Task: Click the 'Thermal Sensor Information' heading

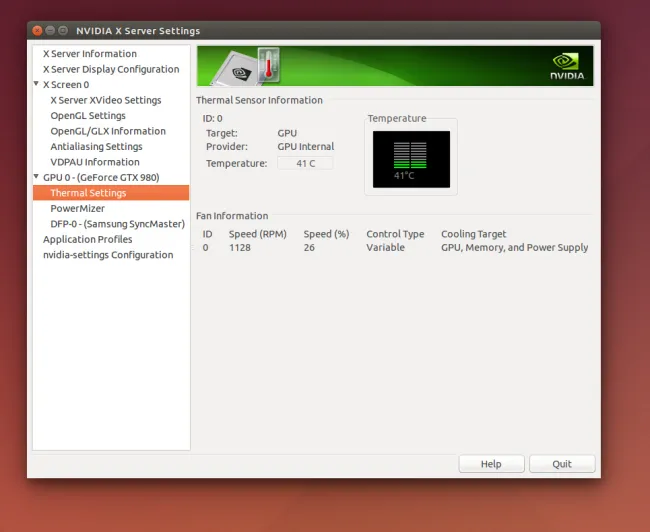Action: (259, 100)
